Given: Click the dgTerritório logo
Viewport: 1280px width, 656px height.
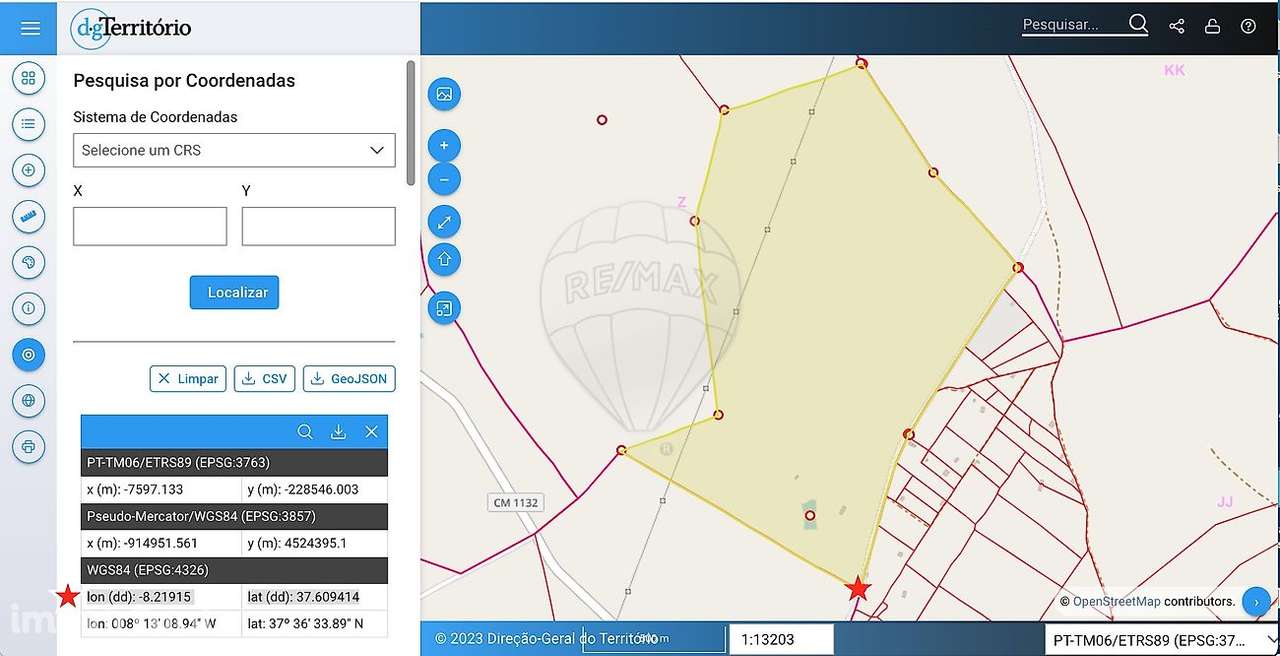Looking at the screenshot, I should [131, 28].
